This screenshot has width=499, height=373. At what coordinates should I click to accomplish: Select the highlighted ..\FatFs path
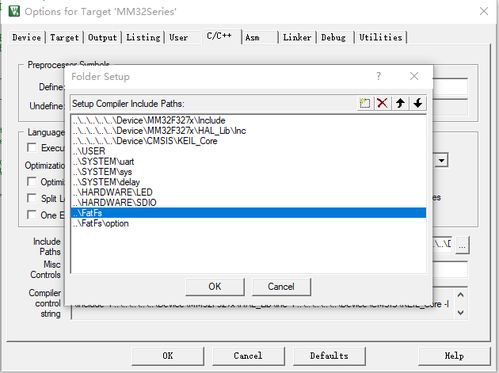click(x=248, y=213)
